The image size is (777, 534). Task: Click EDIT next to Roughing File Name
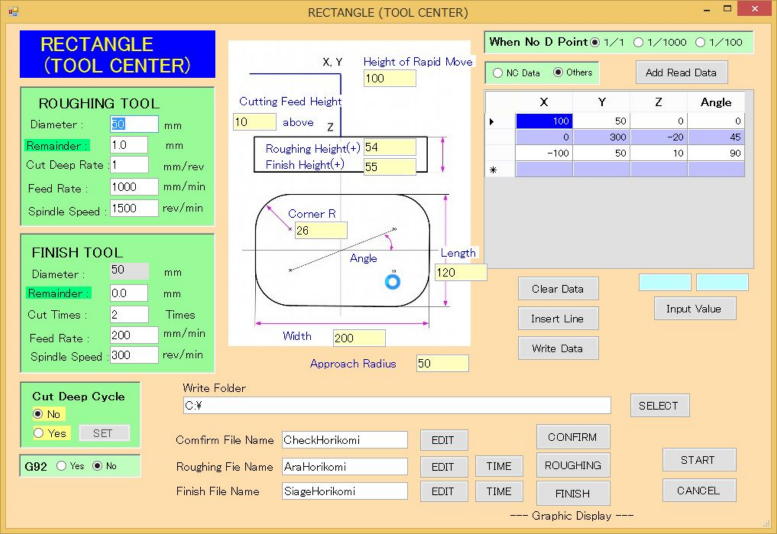[443, 467]
